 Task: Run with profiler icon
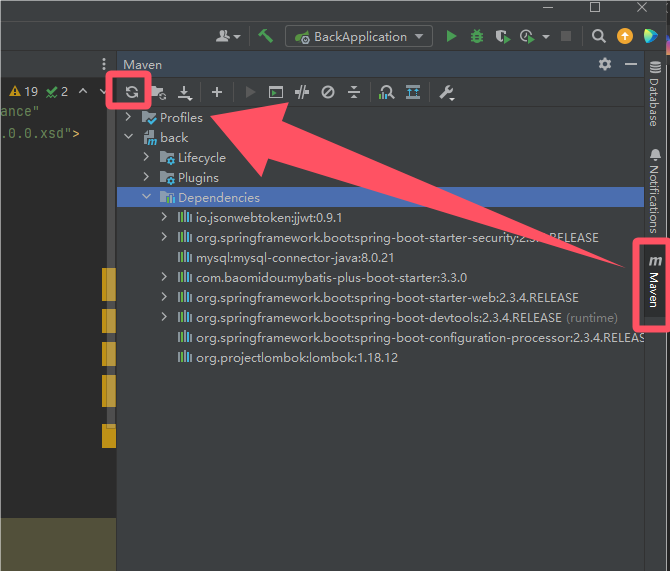point(527,37)
